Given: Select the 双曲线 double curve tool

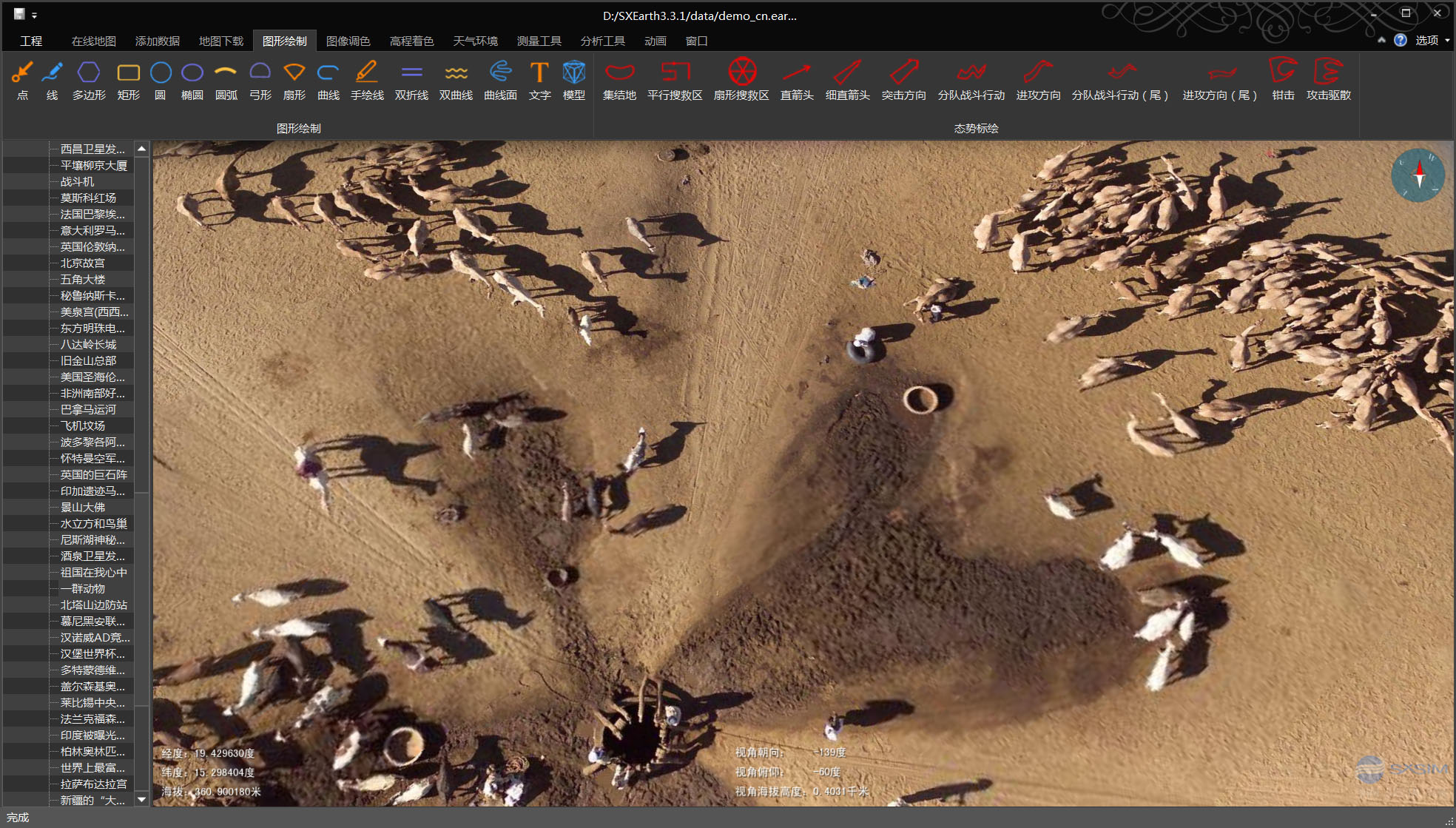Looking at the screenshot, I should 456,81.
